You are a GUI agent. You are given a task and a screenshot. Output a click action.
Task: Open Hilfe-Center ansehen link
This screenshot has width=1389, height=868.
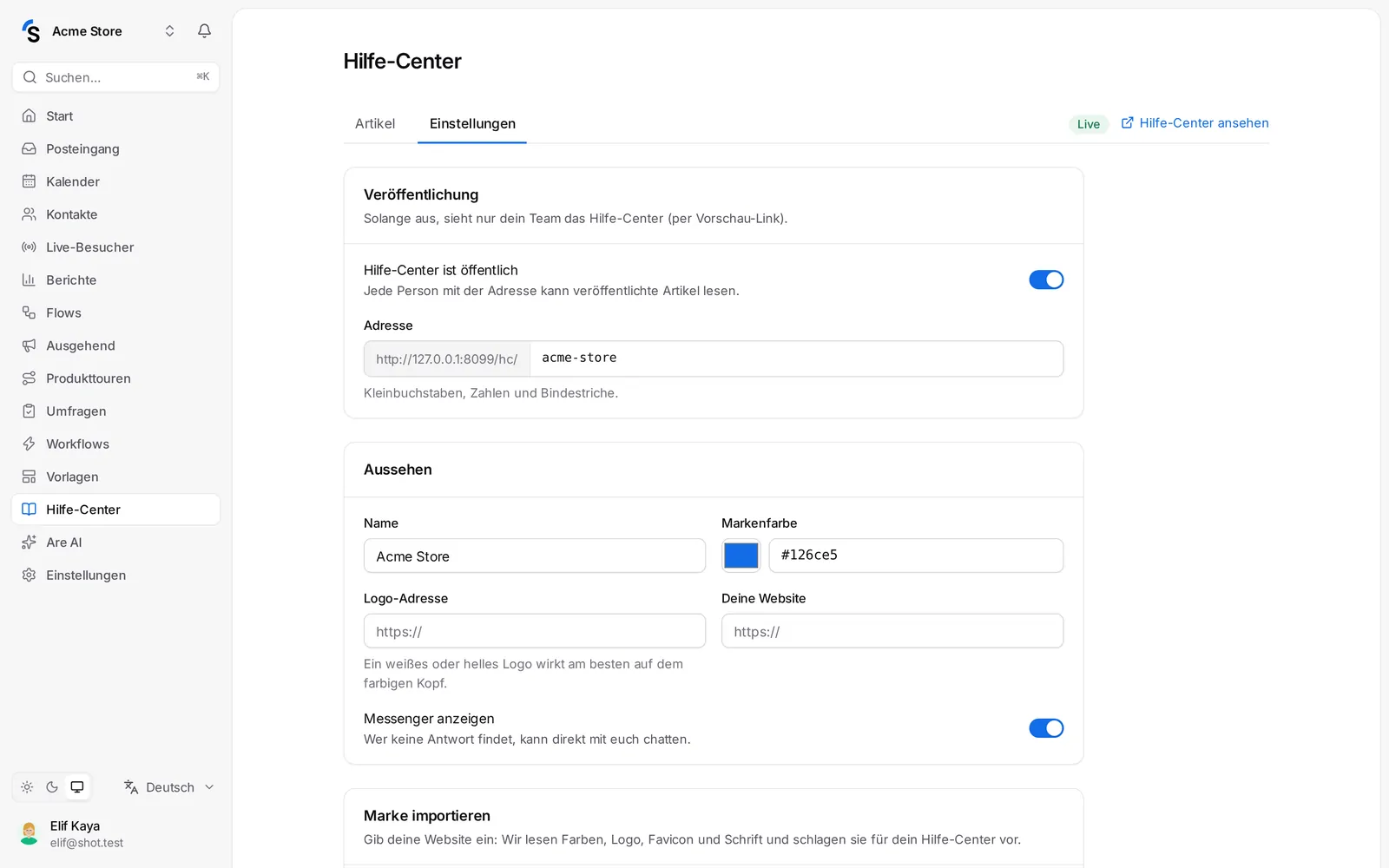coord(1195,123)
